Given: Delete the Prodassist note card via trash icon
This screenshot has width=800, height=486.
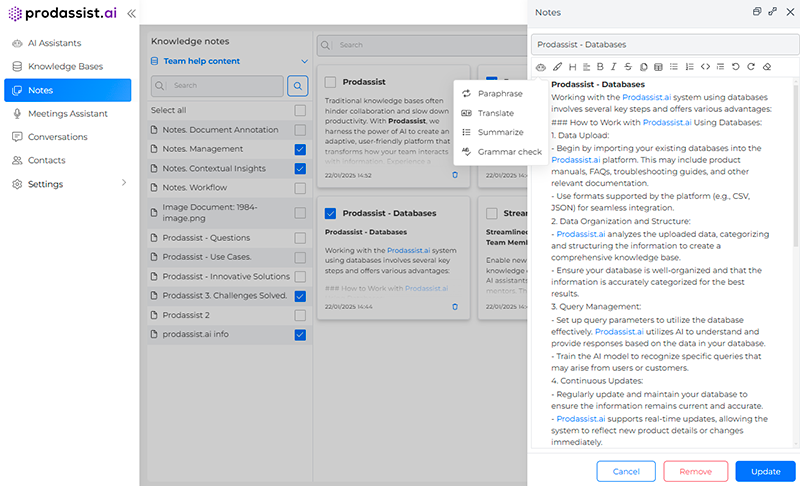Looking at the screenshot, I should (x=455, y=175).
